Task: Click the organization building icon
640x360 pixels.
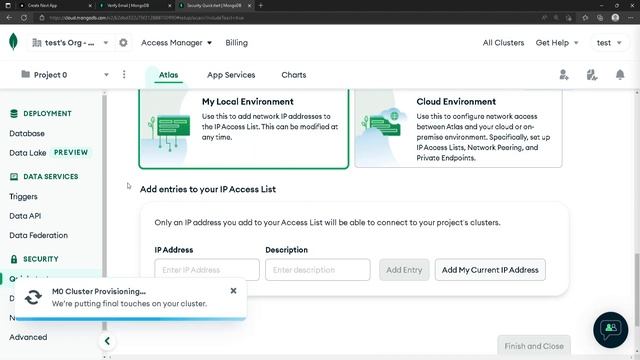Action: click(x=37, y=42)
